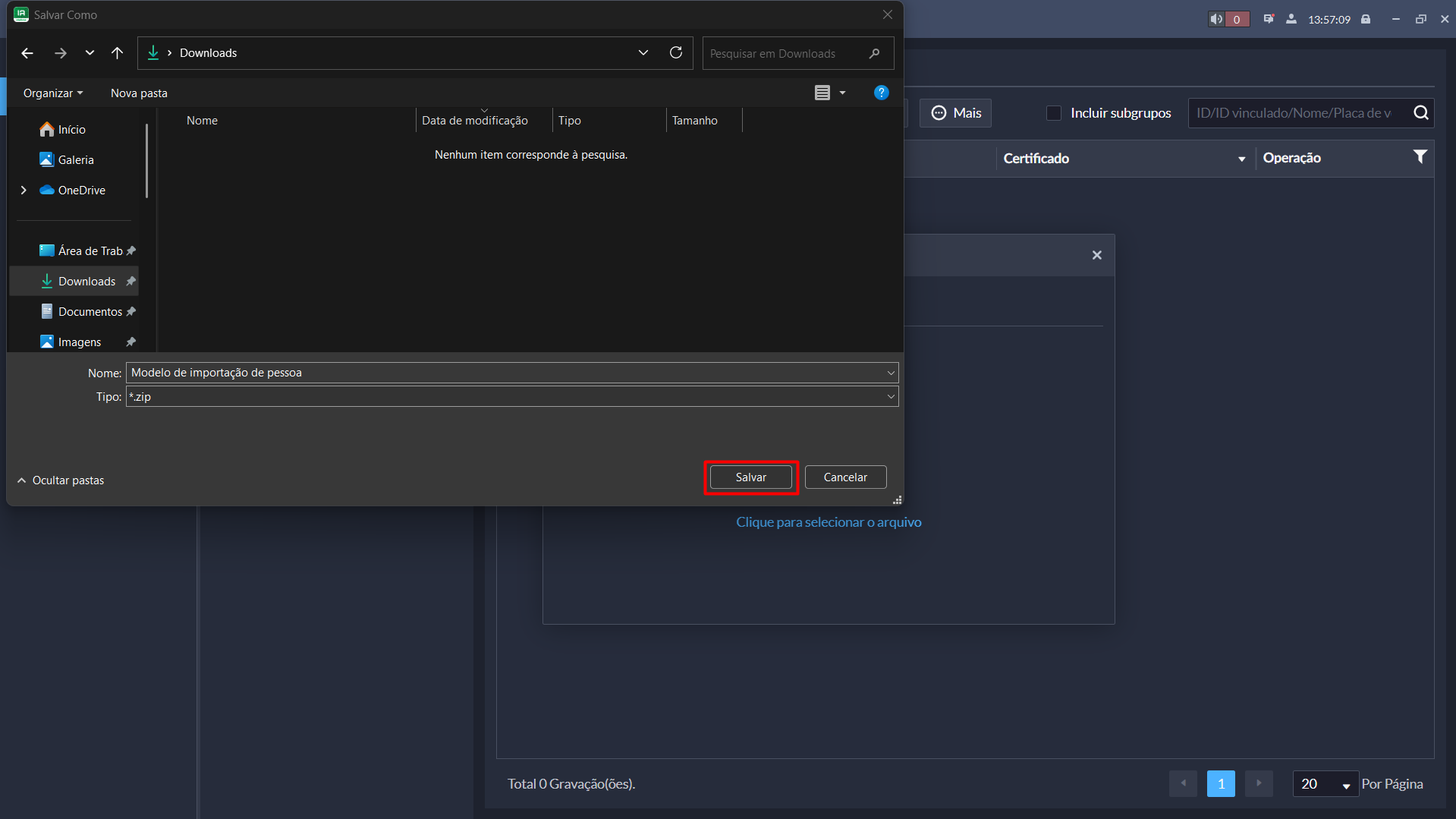Click the back arrow in Save dialog
Viewport: 1456px width, 819px height.
[x=27, y=53]
